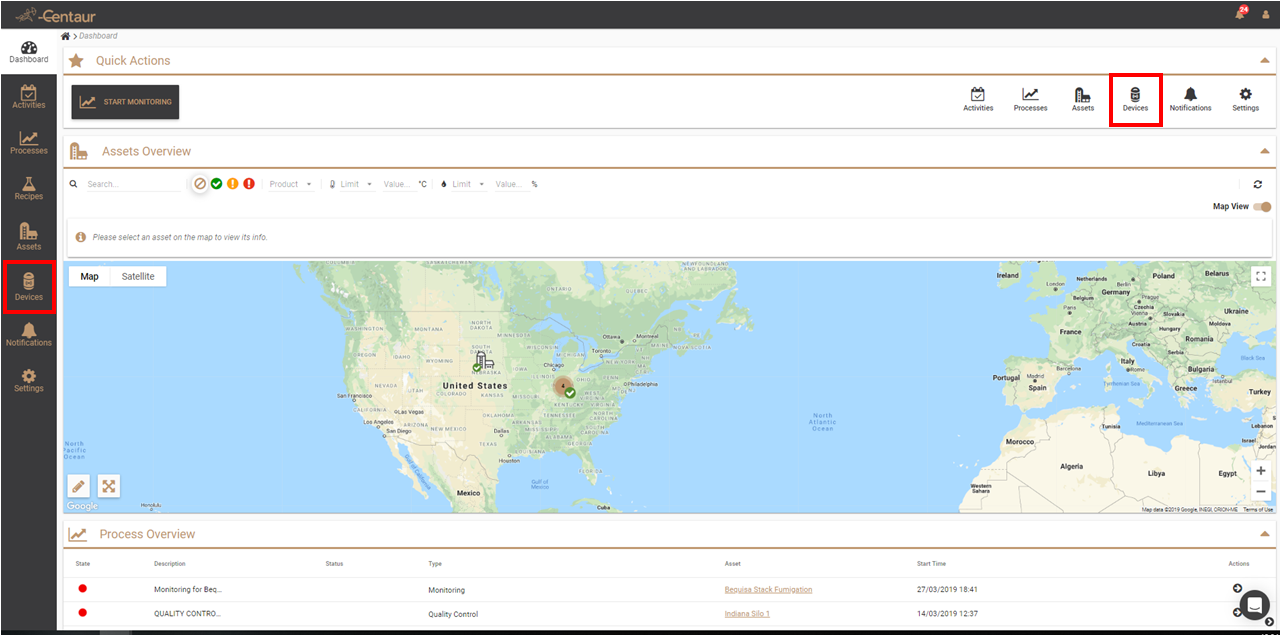Collapse the Quick Actions panel
This screenshot has width=1280, height=636.
pos(1265,61)
